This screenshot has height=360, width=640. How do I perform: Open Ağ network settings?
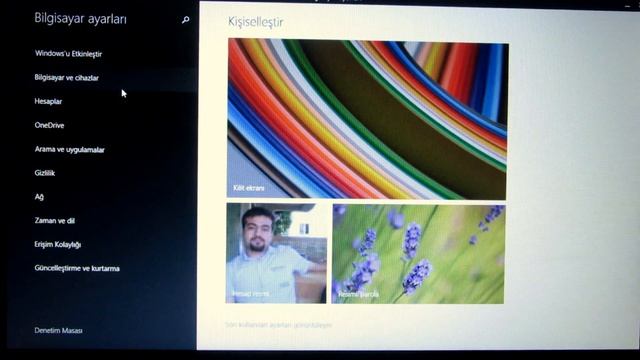tap(39, 197)
